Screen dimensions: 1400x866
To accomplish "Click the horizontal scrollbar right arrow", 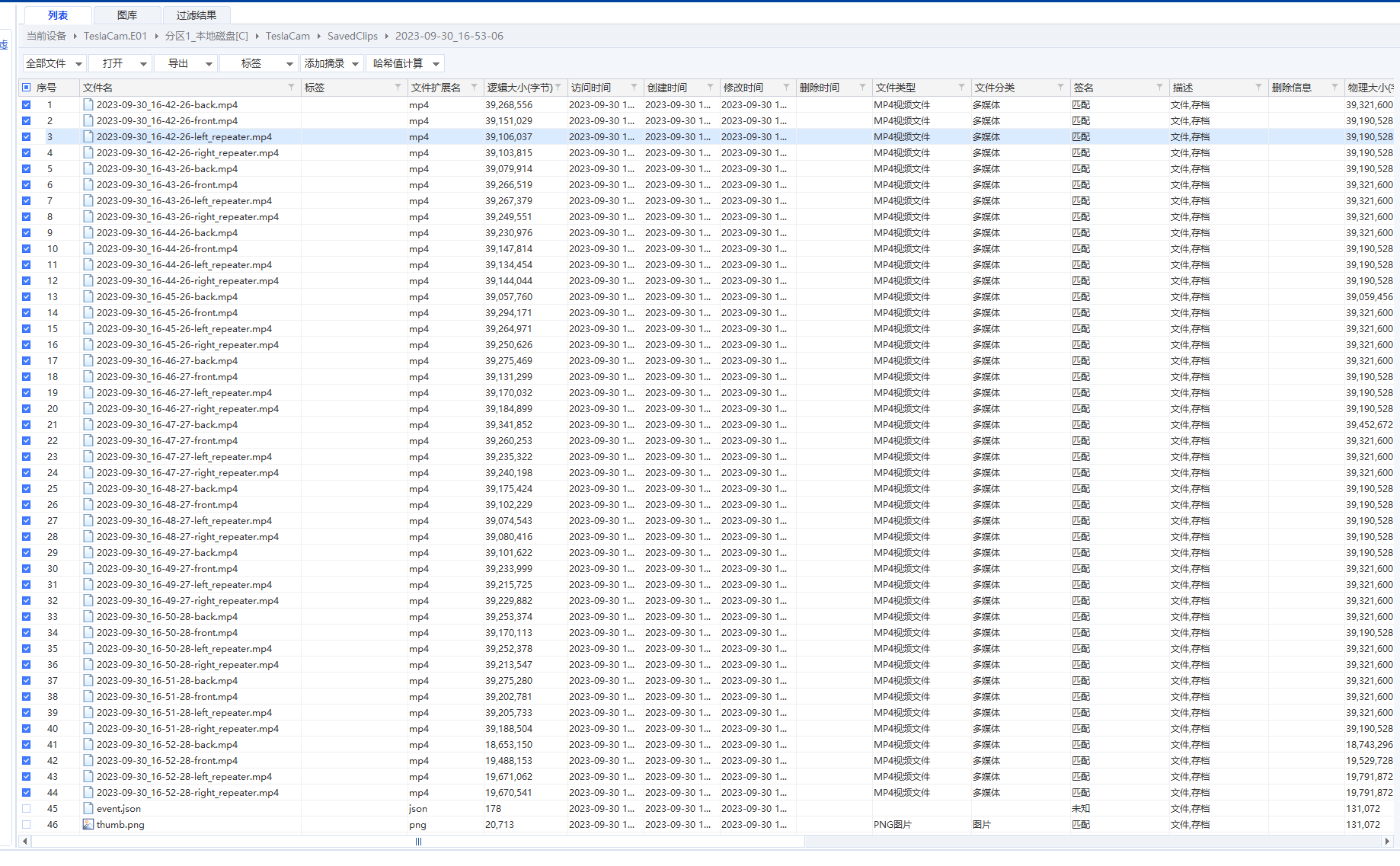I will tap(1387, 842).
